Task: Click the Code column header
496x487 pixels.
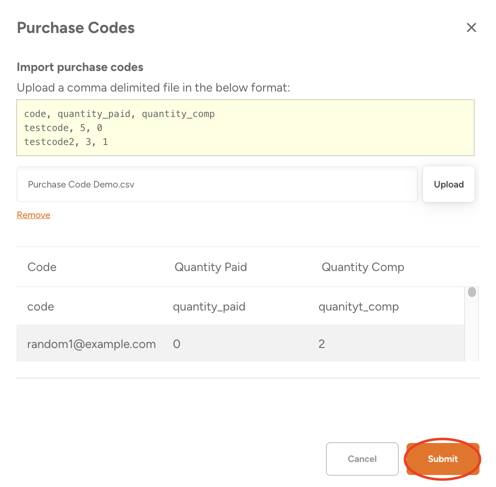Action: pos(42,267)
